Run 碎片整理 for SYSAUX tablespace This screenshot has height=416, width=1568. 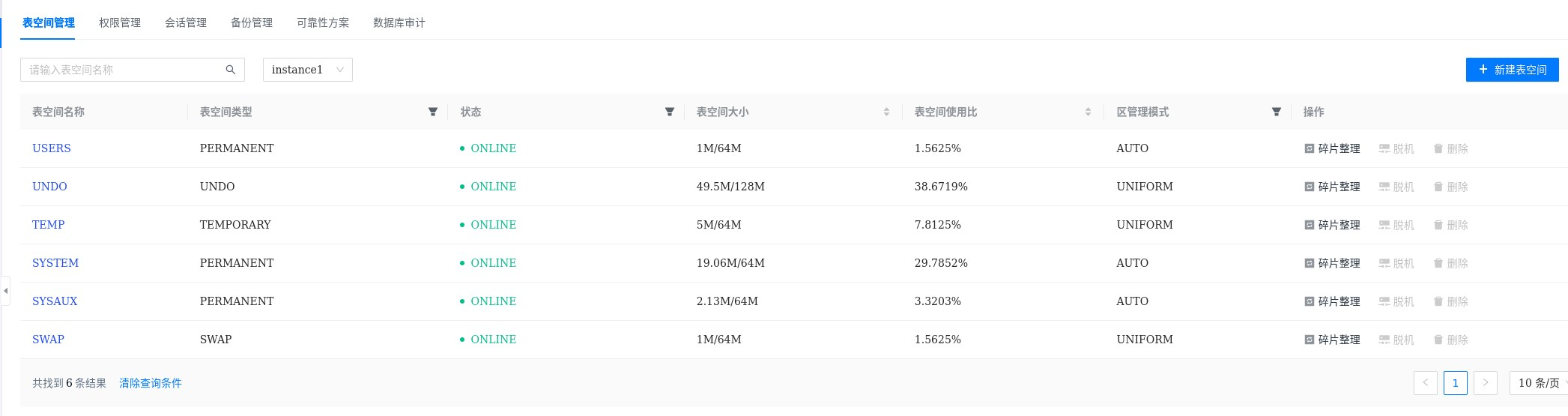click(x=1332, y=301)
